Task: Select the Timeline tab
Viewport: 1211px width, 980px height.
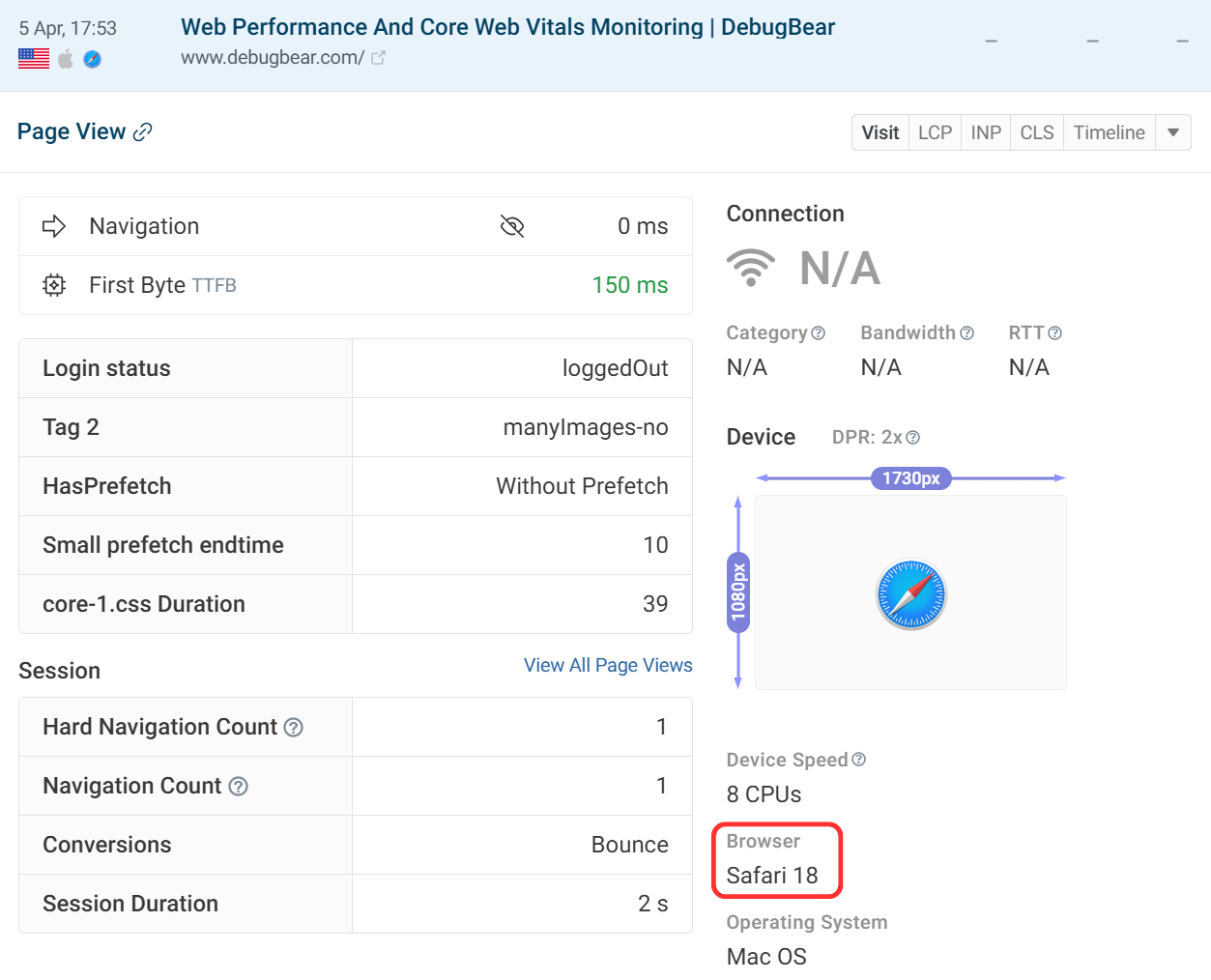Action: coord(1109,132)
